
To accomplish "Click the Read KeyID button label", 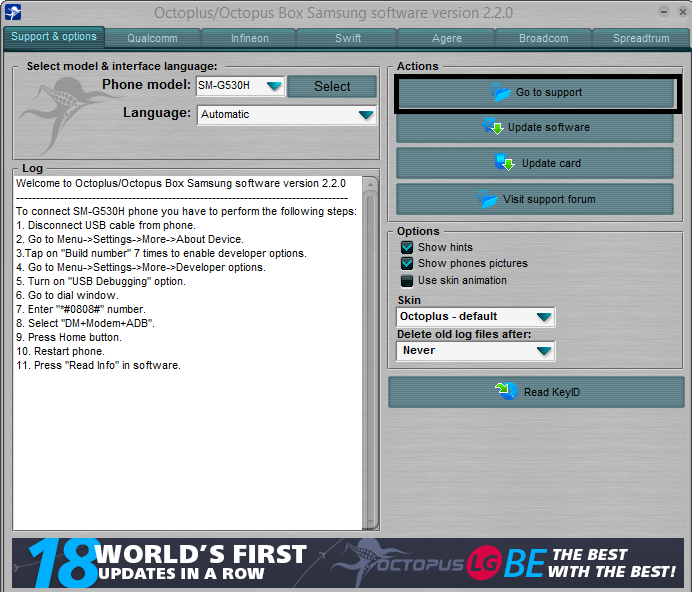I will 552,392.
